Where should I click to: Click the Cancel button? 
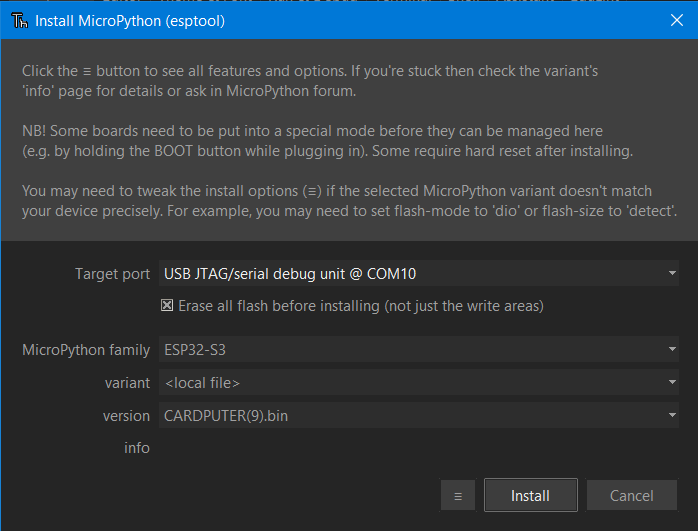pos(632,495)
